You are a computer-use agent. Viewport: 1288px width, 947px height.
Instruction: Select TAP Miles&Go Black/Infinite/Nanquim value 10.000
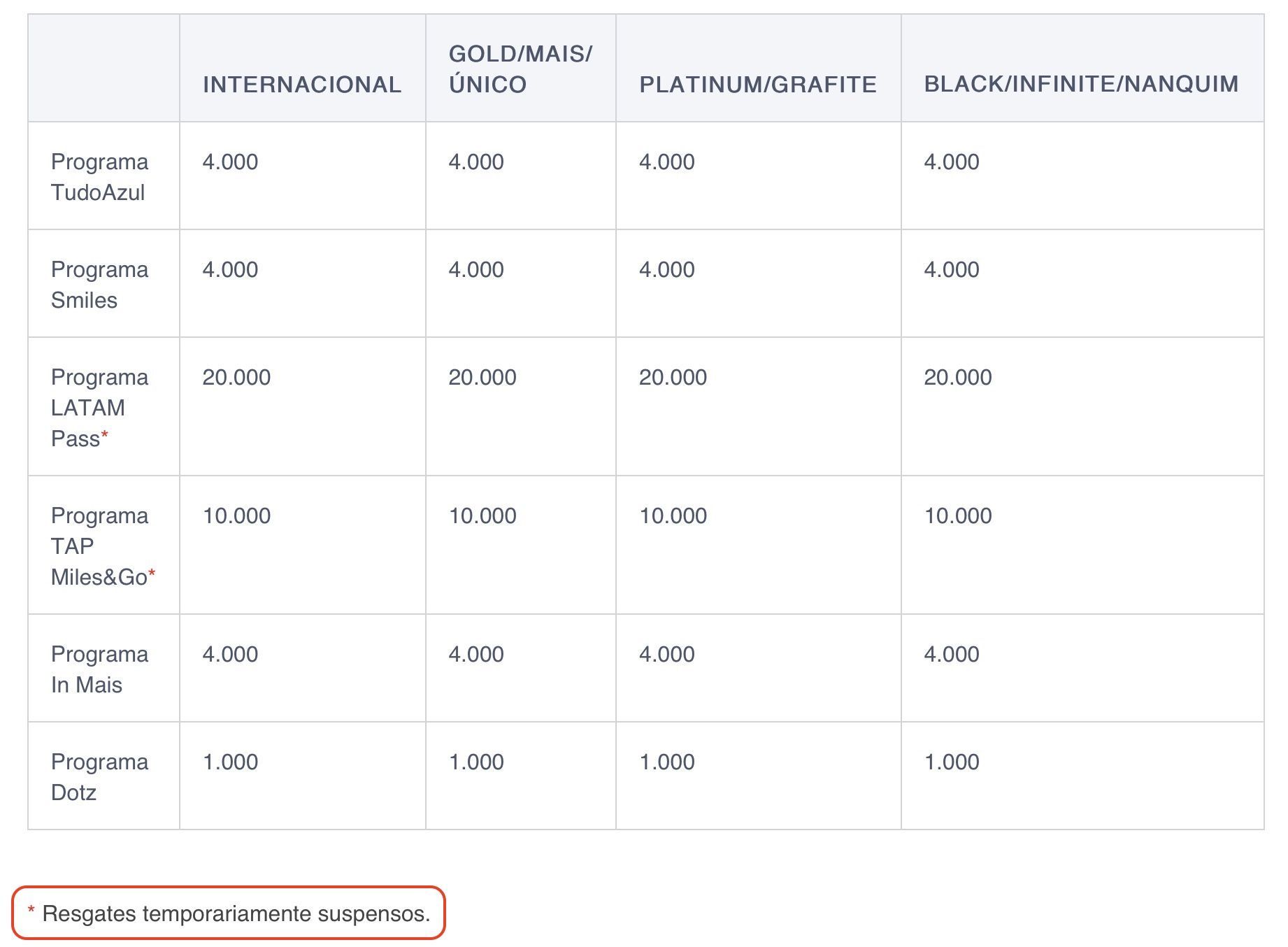click(958, 516)
